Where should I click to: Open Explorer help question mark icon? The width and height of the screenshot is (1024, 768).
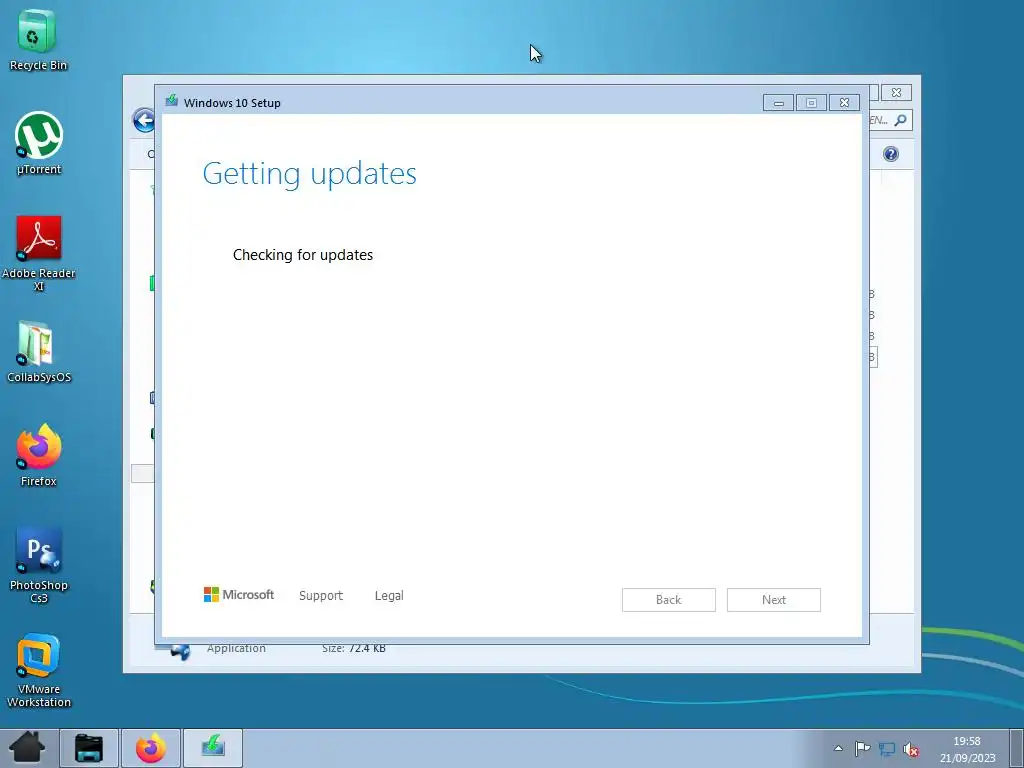[891, 153]
